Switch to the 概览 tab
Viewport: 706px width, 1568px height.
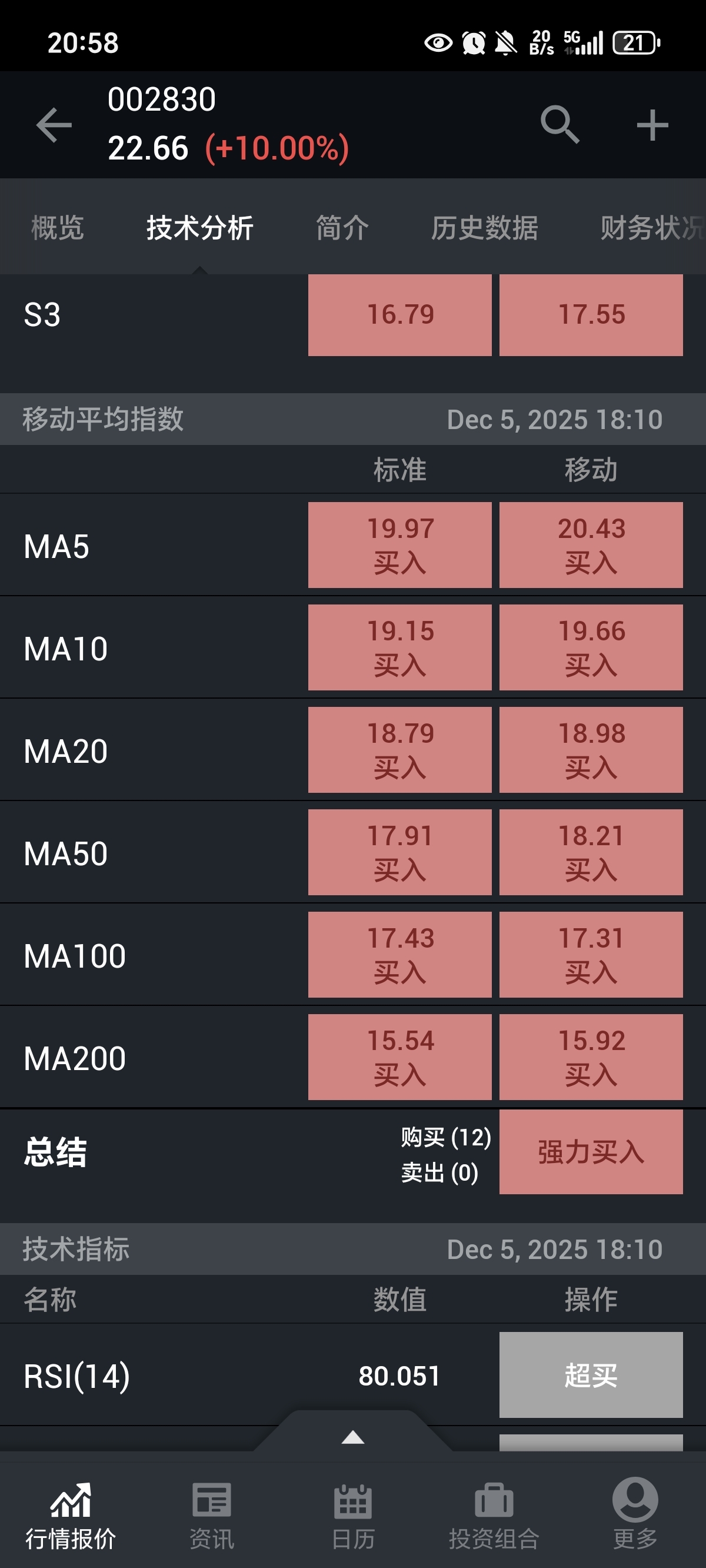(57, 228)
